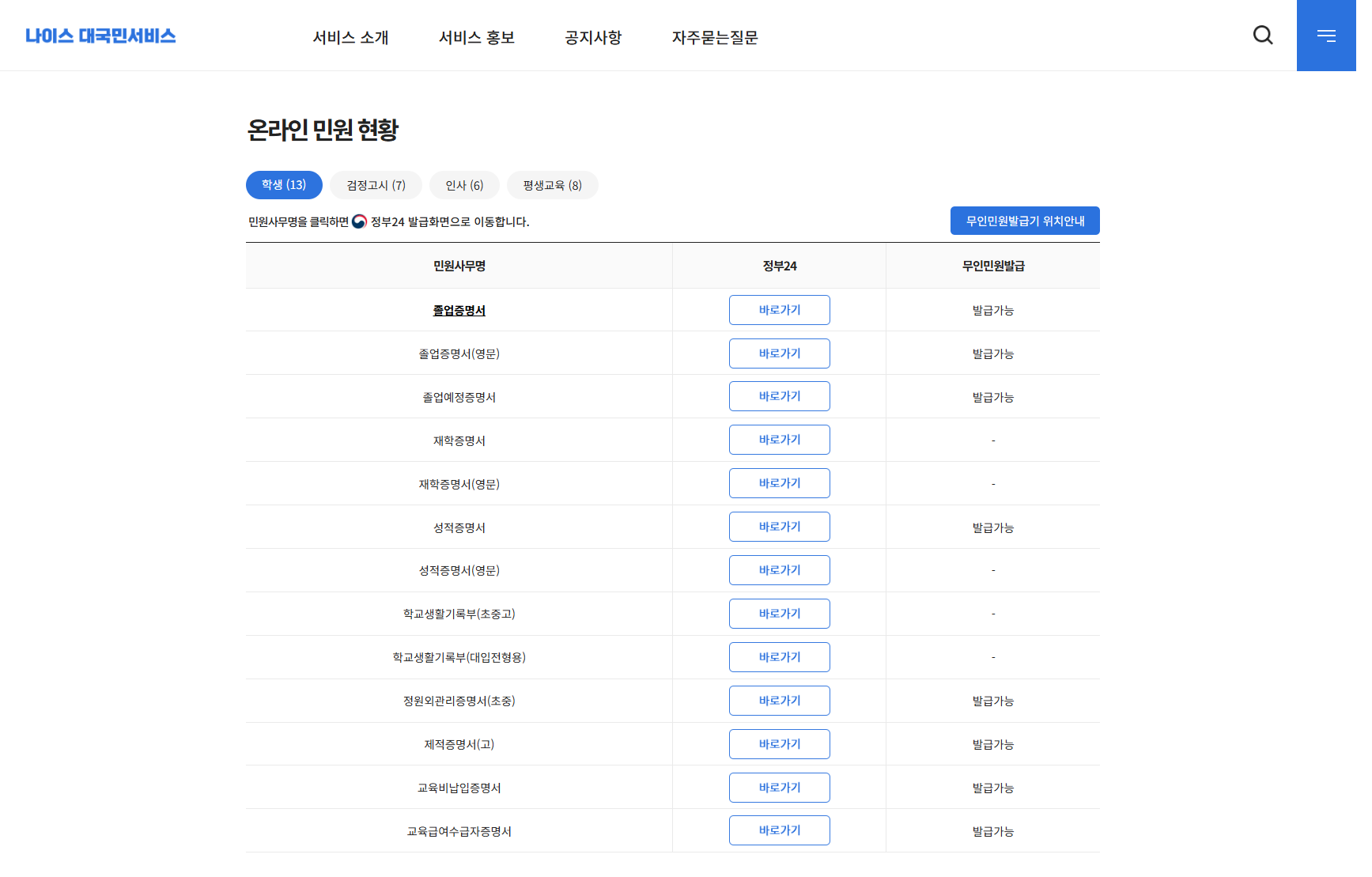Open the search magnifier icon

[1263, 35]
